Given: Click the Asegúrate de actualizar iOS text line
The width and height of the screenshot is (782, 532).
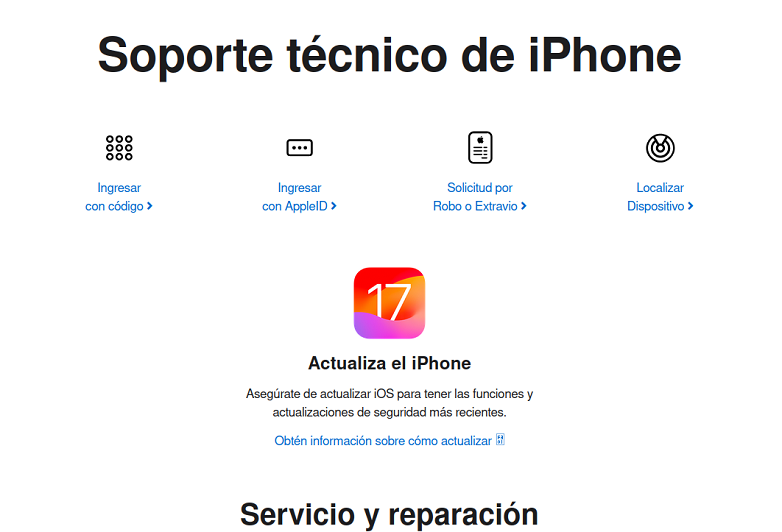Looking at the screenshot, I should (x=390, y=394).
